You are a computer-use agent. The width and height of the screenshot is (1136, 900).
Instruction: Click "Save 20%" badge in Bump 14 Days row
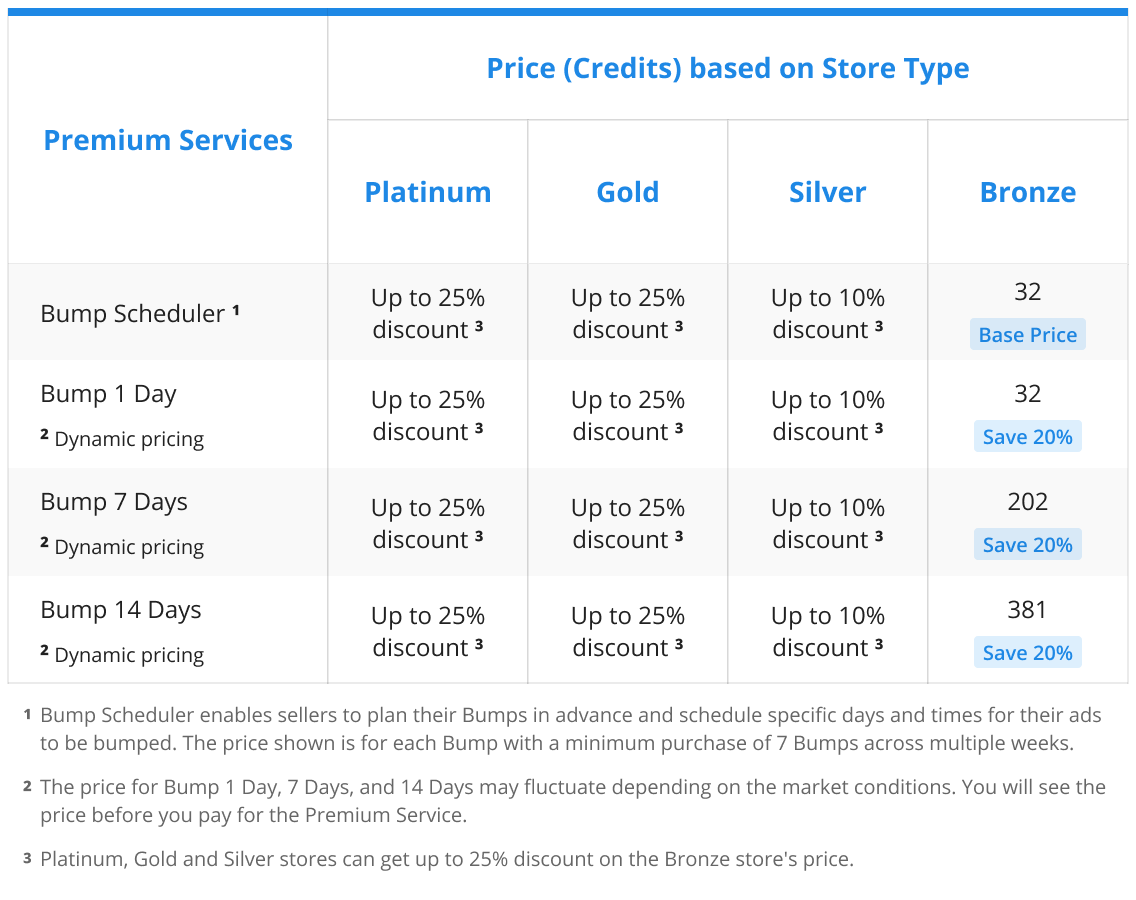tap(1028, 653)
